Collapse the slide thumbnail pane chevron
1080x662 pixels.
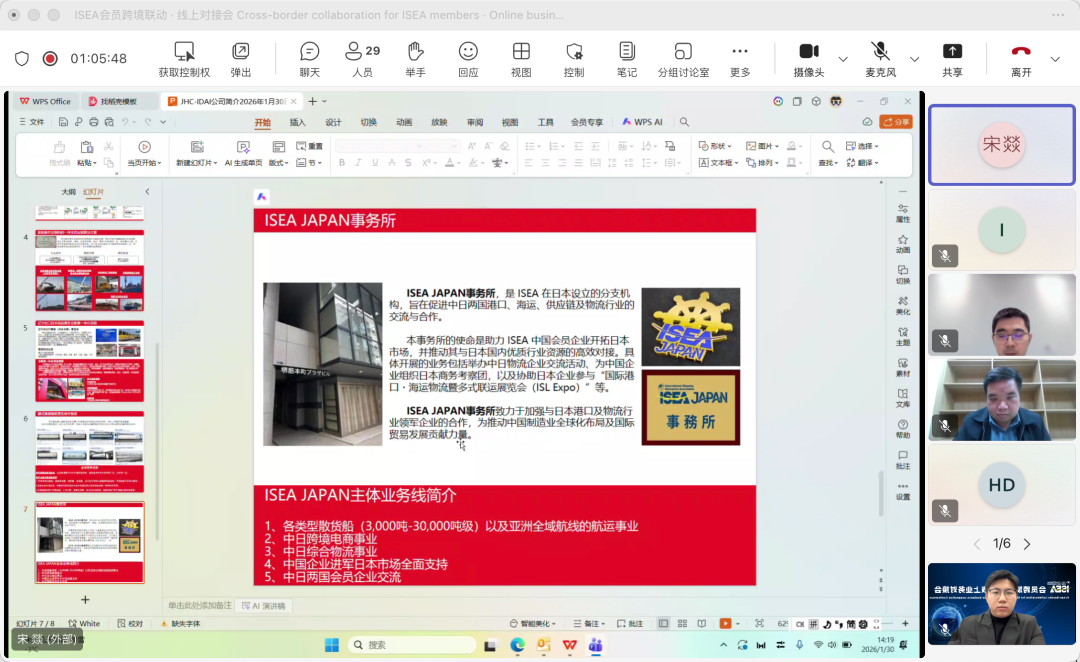pos(147,192)
